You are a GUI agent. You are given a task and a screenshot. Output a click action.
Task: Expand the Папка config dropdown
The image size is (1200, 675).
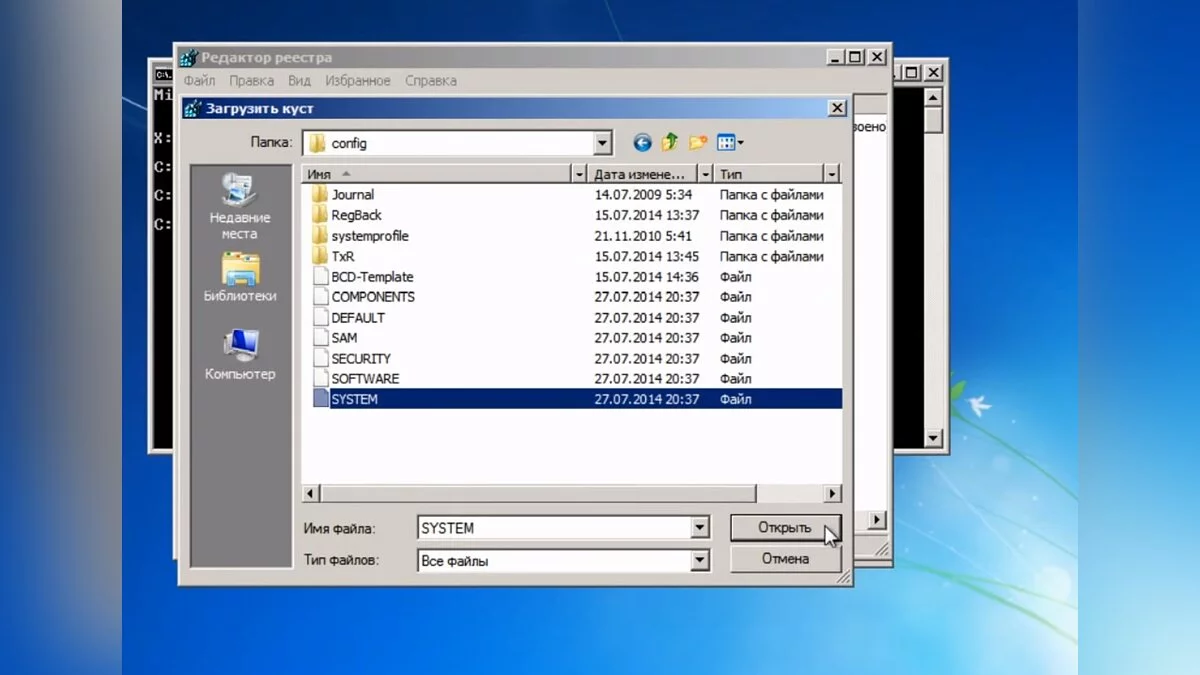602,143
